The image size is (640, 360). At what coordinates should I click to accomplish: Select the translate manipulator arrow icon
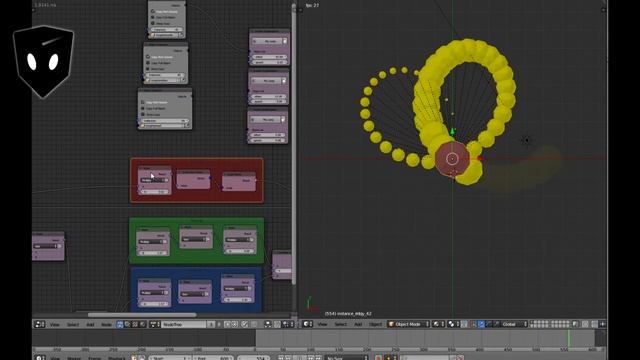click(x=482, y=324)
